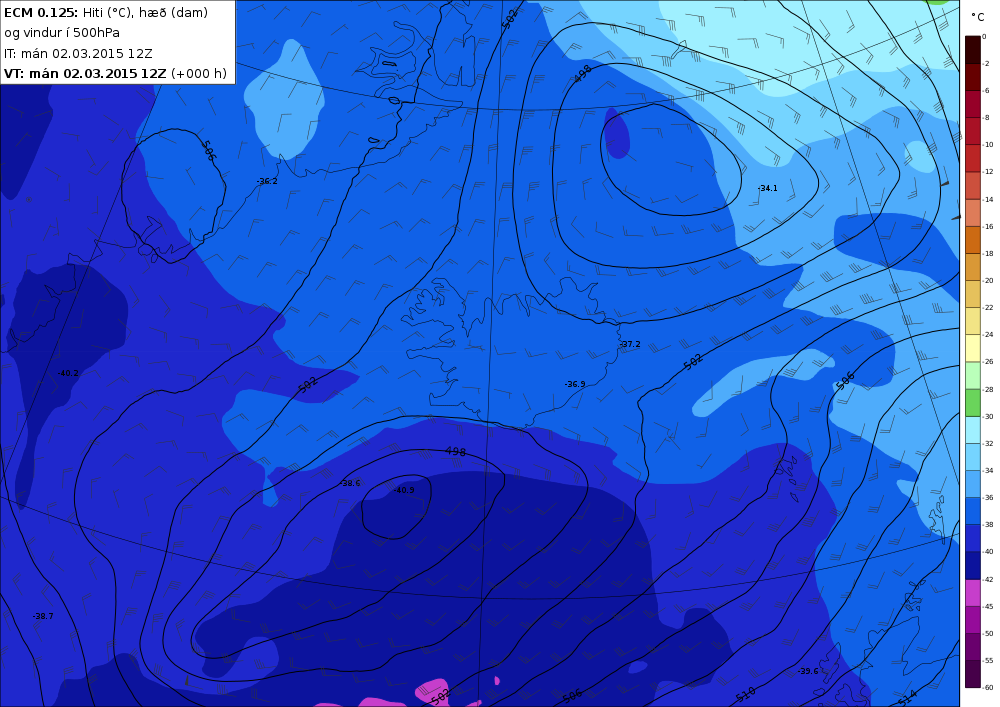1000x707 pixels.
Task: Select the legend swatch between -22 and -24
Action: tap(973, 321)
